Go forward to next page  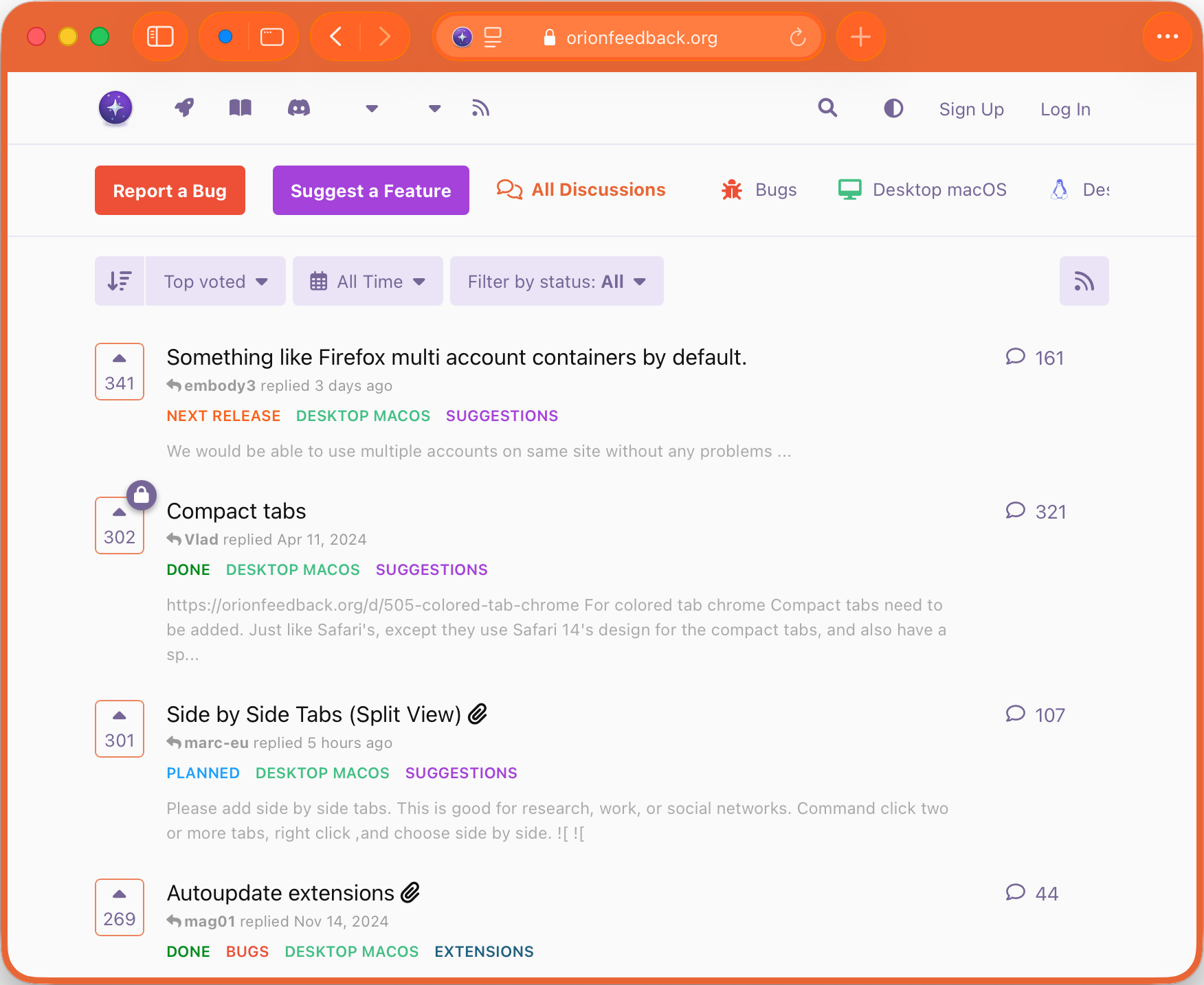coord(385,36)
